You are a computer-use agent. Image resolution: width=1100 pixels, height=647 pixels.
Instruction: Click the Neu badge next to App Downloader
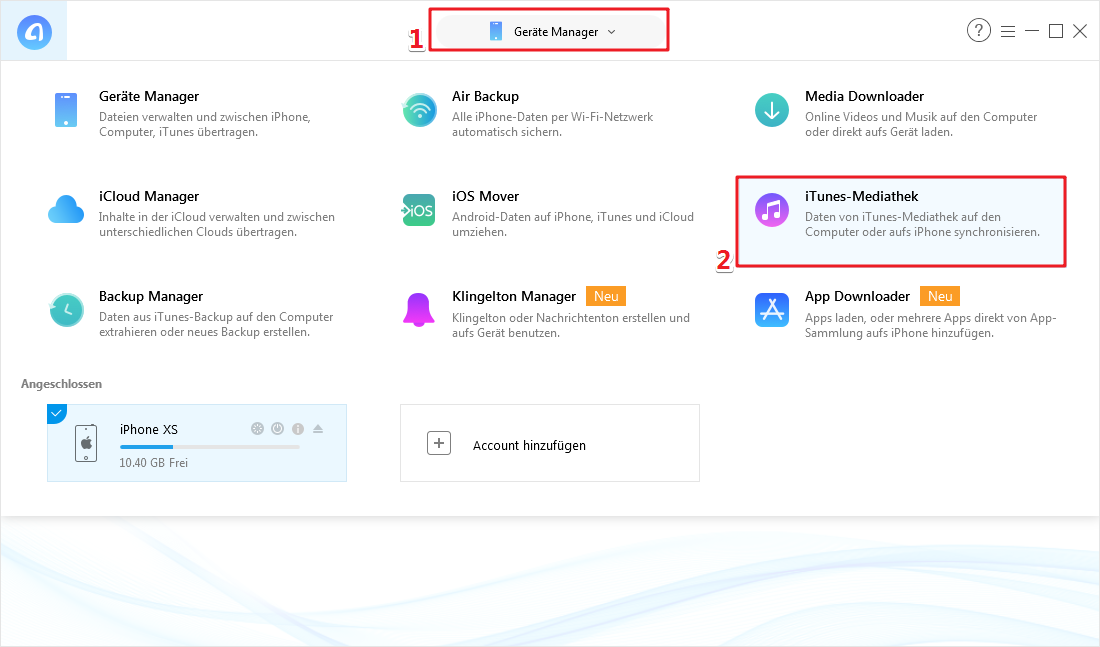click(x=939, y=296)
